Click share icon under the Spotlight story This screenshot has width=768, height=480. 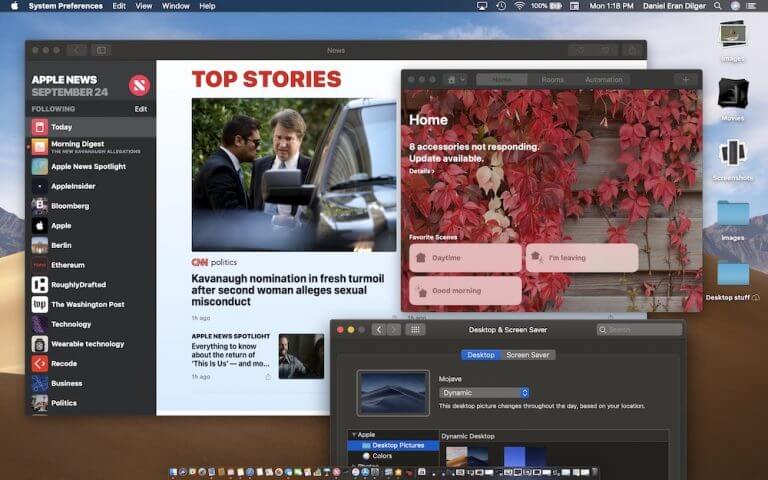268,377
